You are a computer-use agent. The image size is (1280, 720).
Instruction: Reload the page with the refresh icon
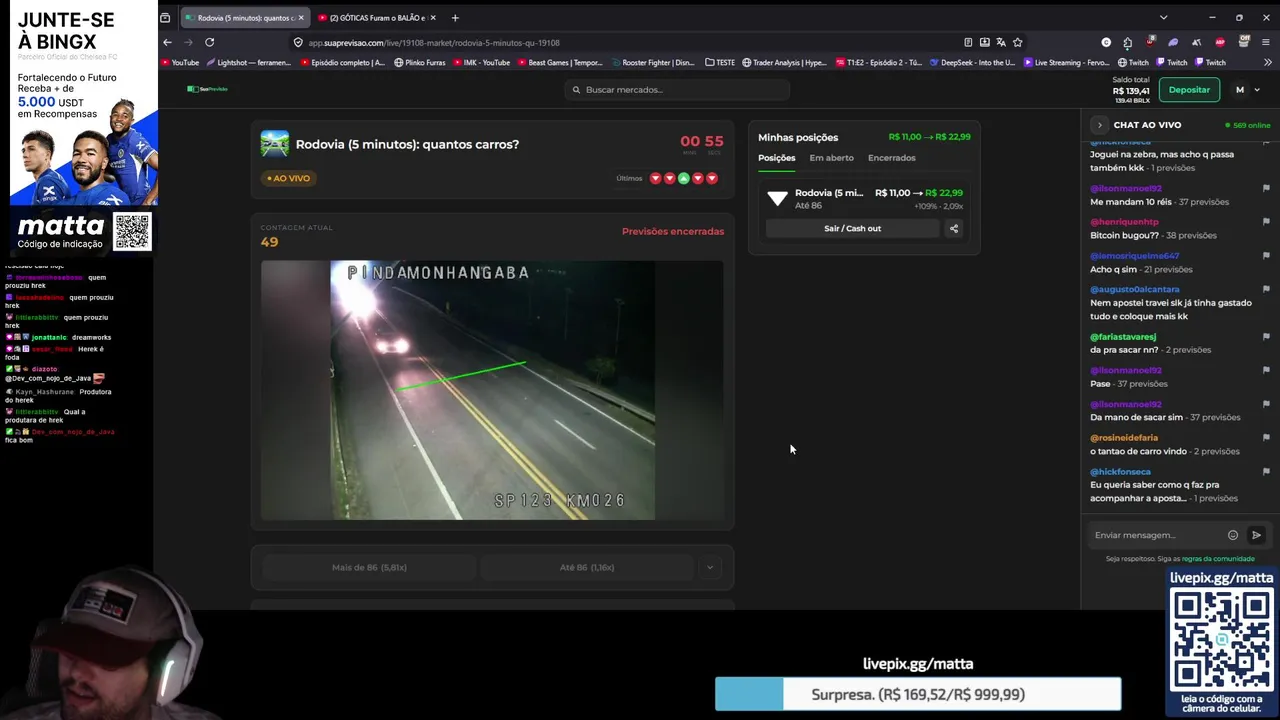209,42
